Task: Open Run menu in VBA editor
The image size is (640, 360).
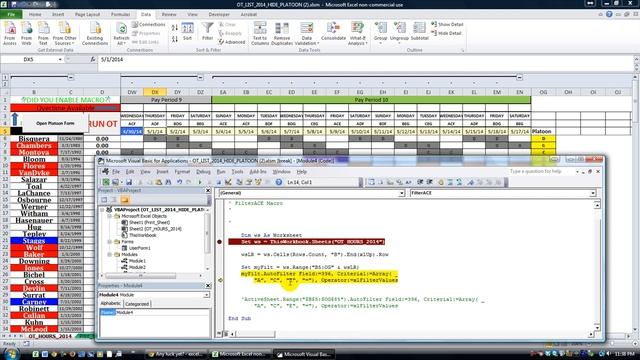Action: [221, 172]
